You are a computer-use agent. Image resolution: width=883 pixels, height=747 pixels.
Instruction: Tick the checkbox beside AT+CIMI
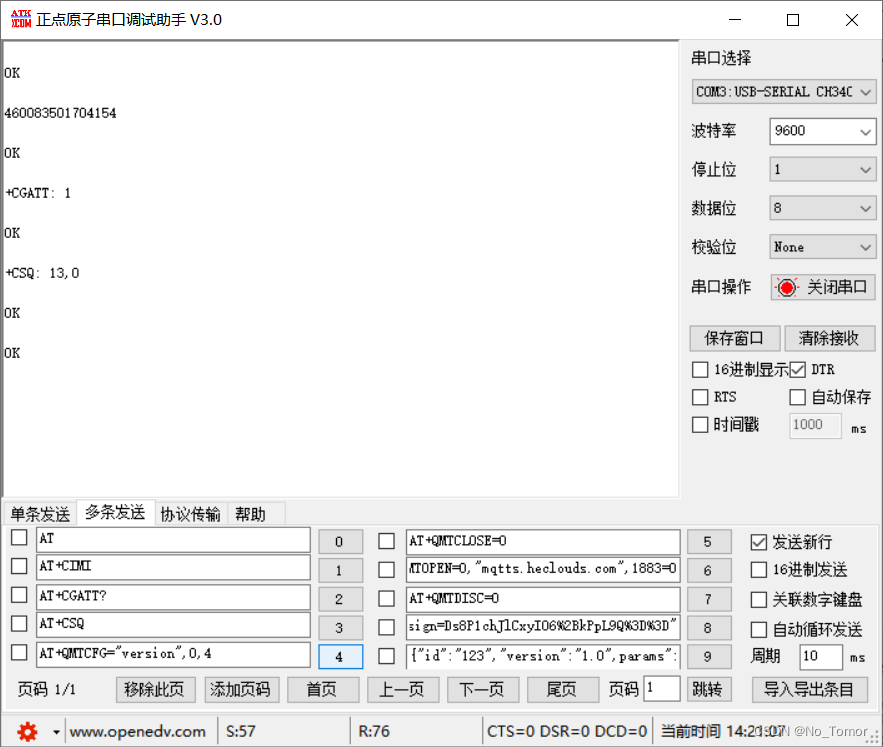19,566
